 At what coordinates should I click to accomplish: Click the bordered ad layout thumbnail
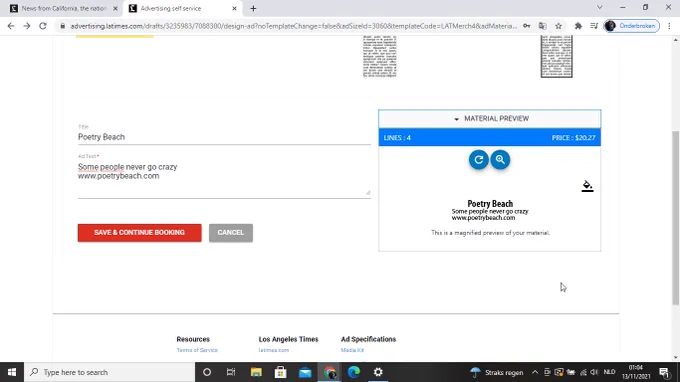click(556, 57)
